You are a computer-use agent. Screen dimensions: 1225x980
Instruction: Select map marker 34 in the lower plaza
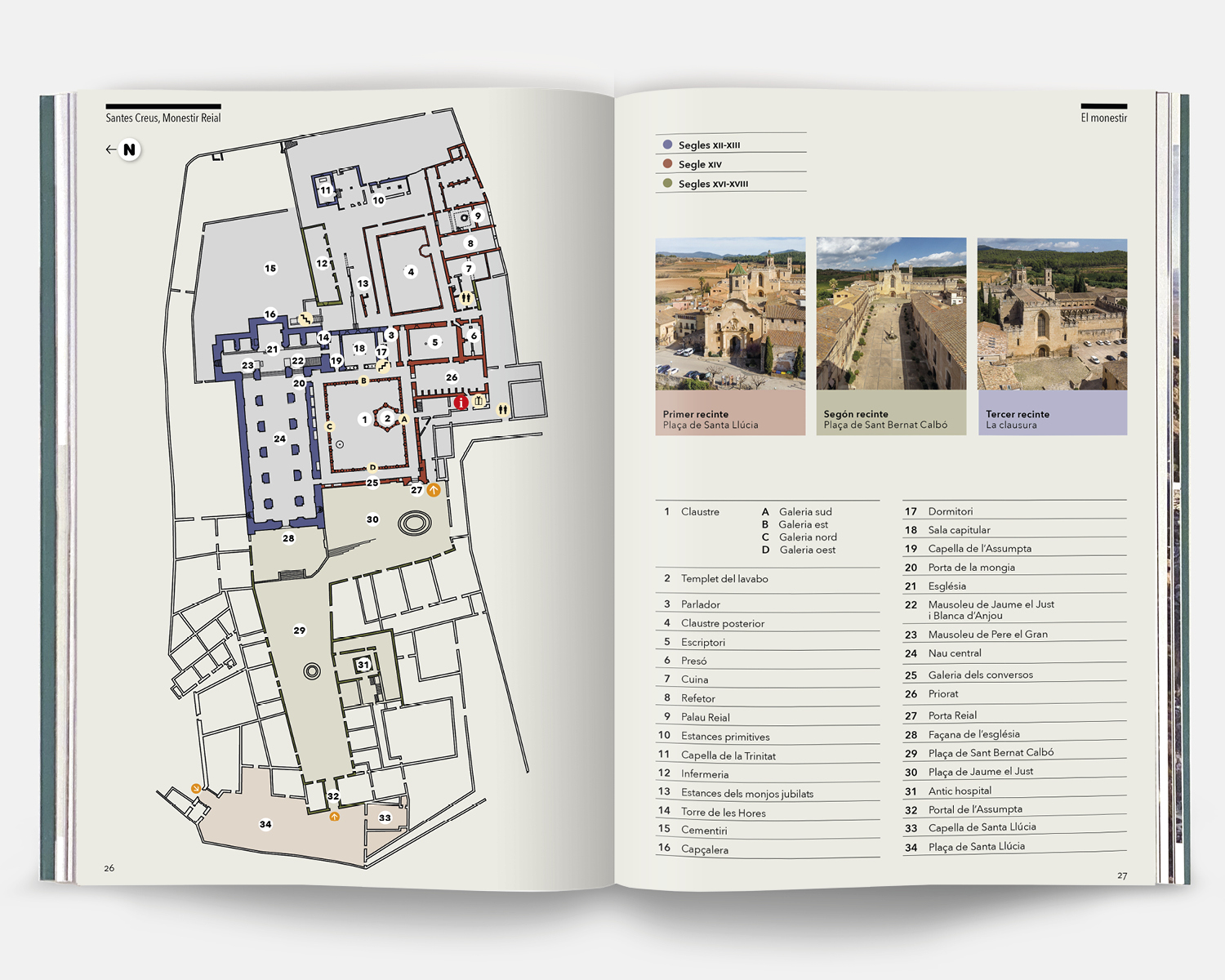[265, 824]
